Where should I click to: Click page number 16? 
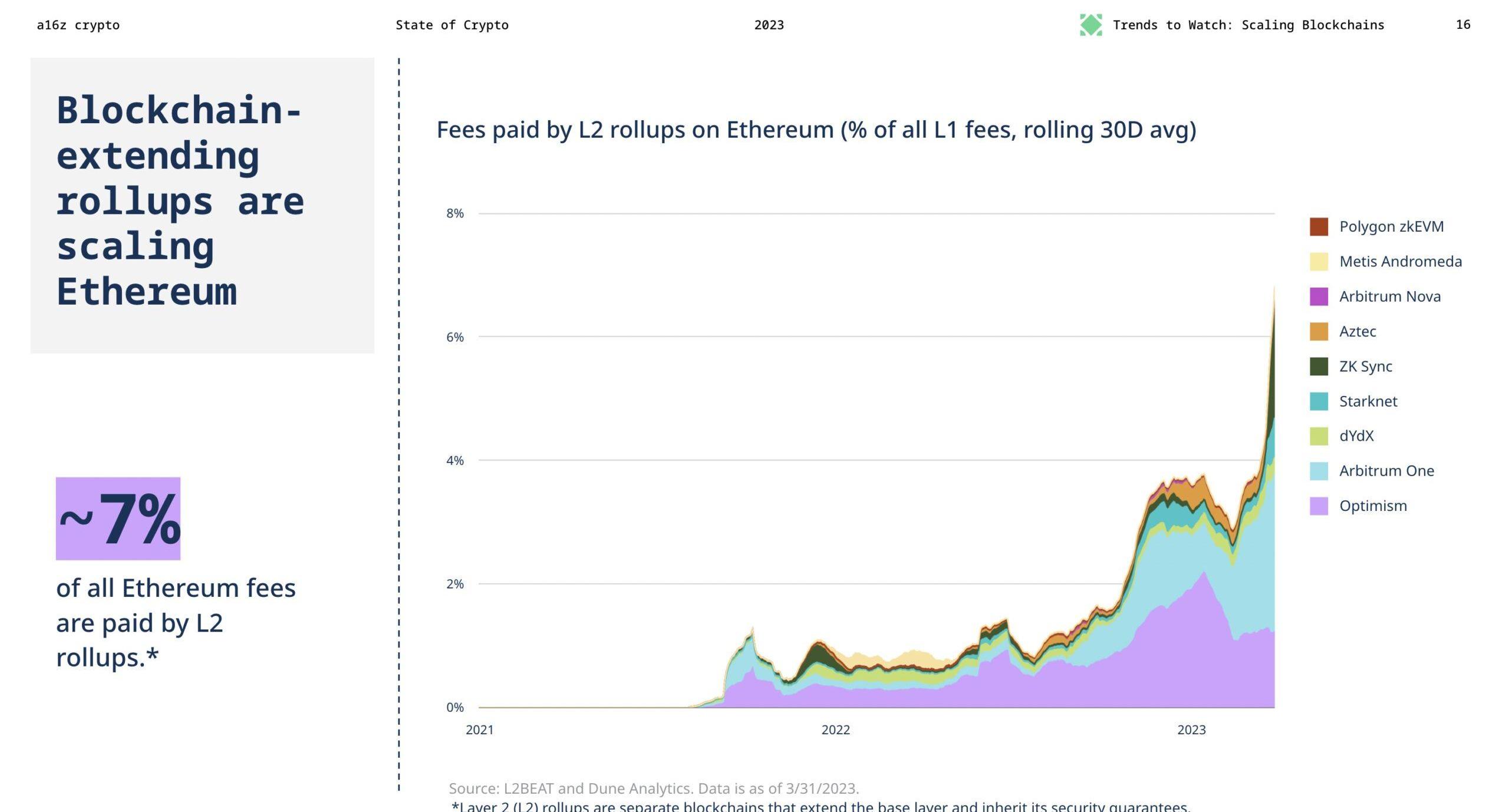[1462, 25]
